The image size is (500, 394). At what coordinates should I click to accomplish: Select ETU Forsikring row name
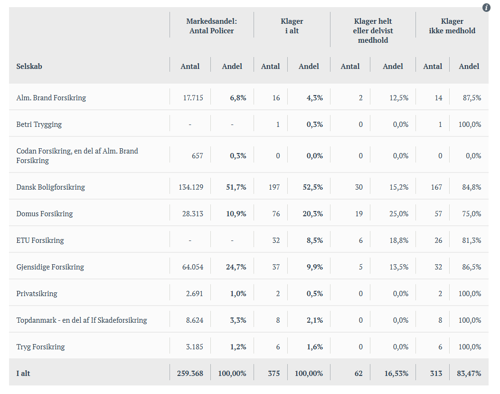(40, 240)
